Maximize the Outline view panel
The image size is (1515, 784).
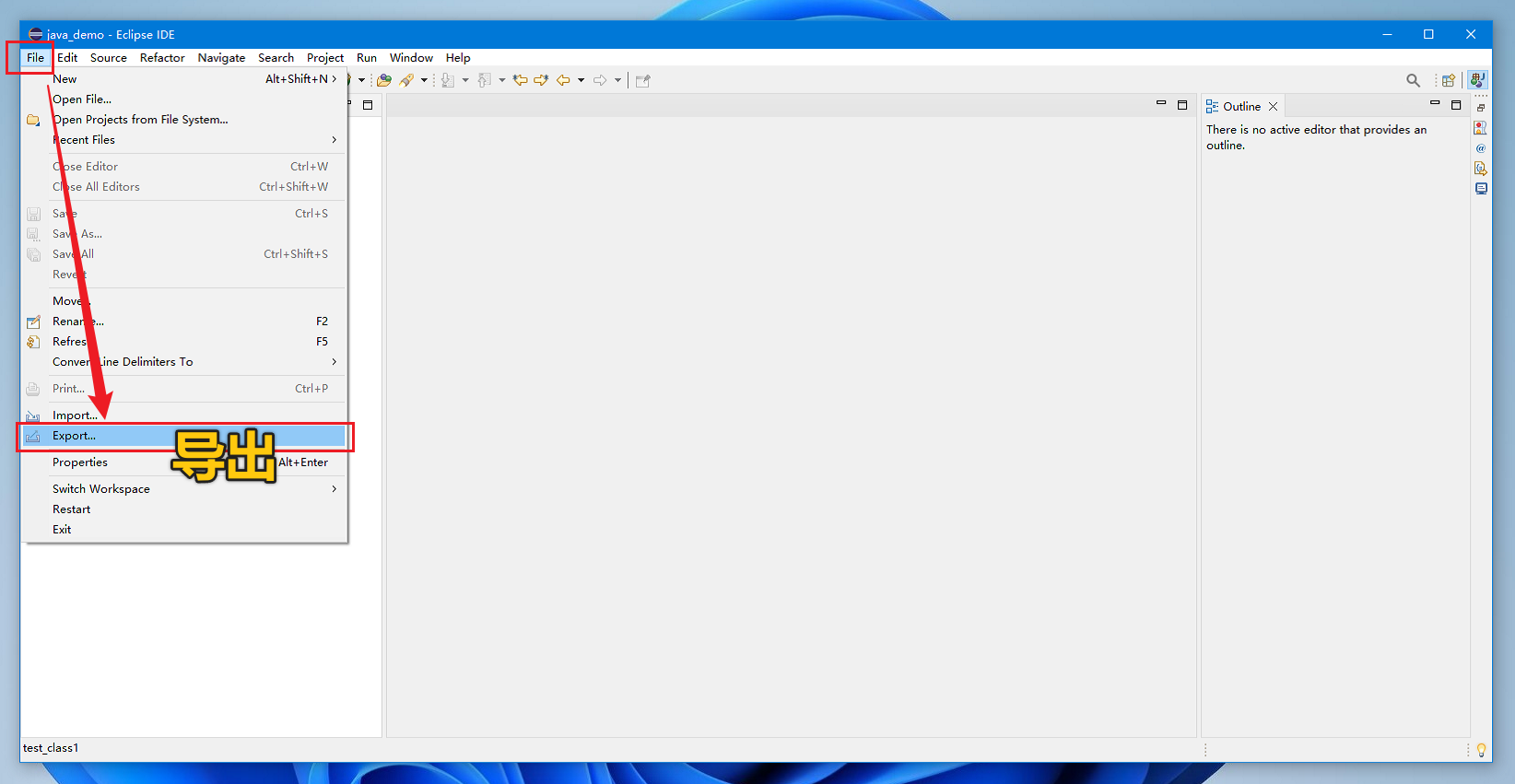coord(1456,105)
